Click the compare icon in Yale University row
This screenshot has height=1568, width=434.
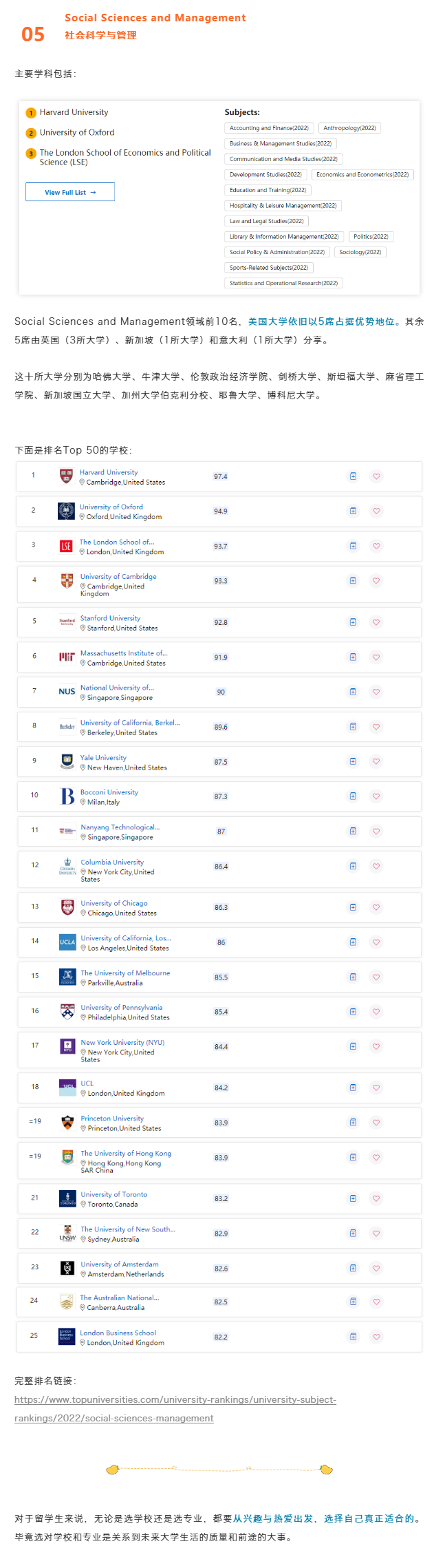(x=353, y=761)
